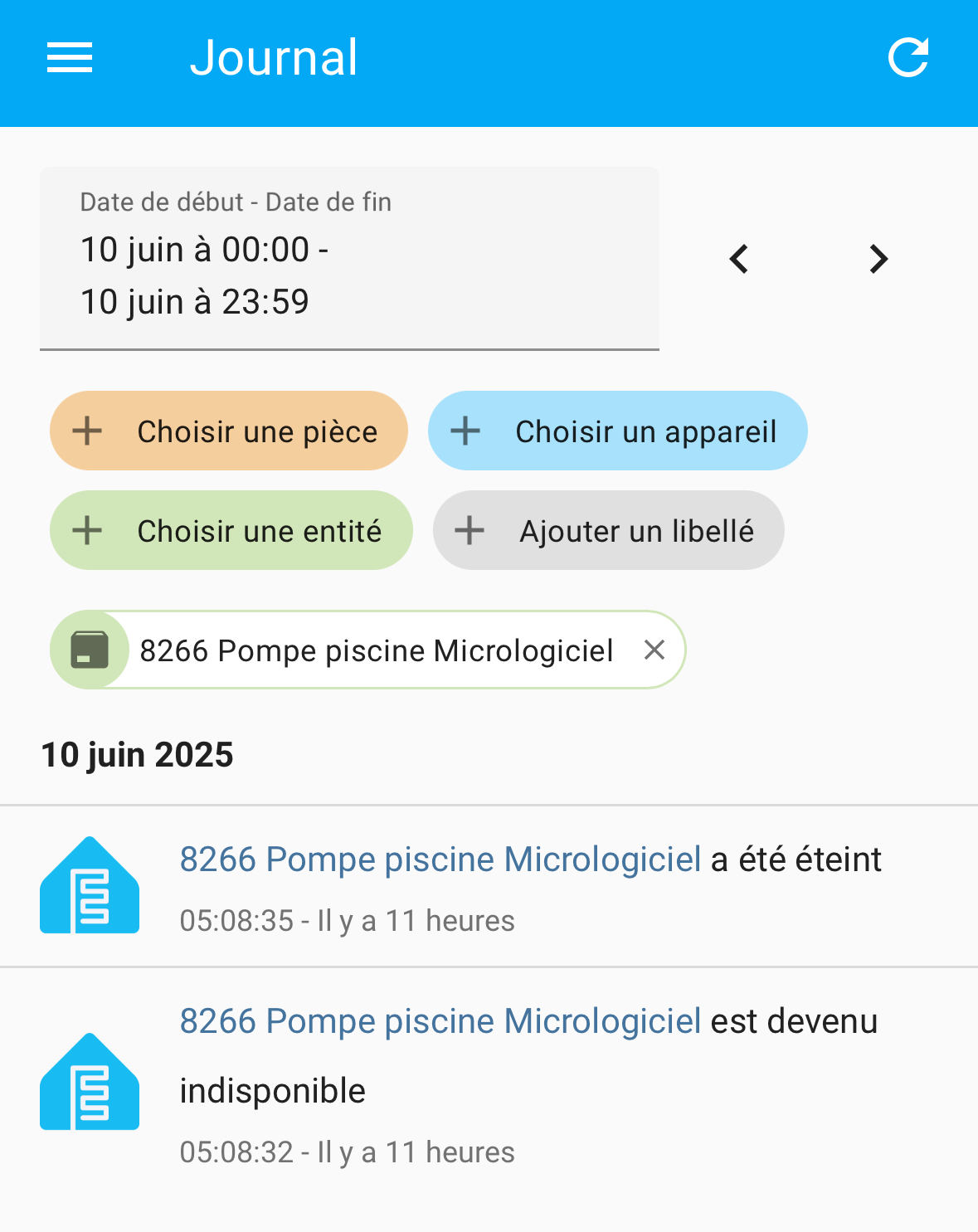Click Ajouter un libellé button

point(609,530)
